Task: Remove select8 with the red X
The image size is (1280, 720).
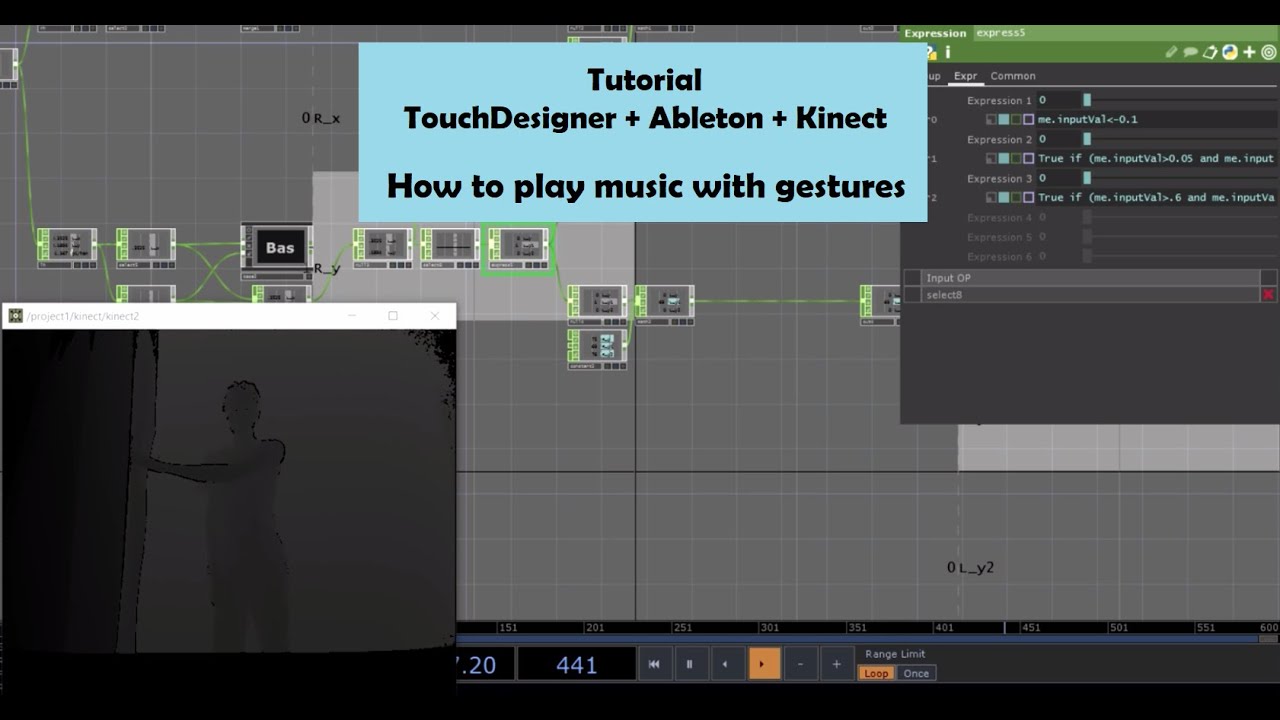Action: click(1269, 295)
